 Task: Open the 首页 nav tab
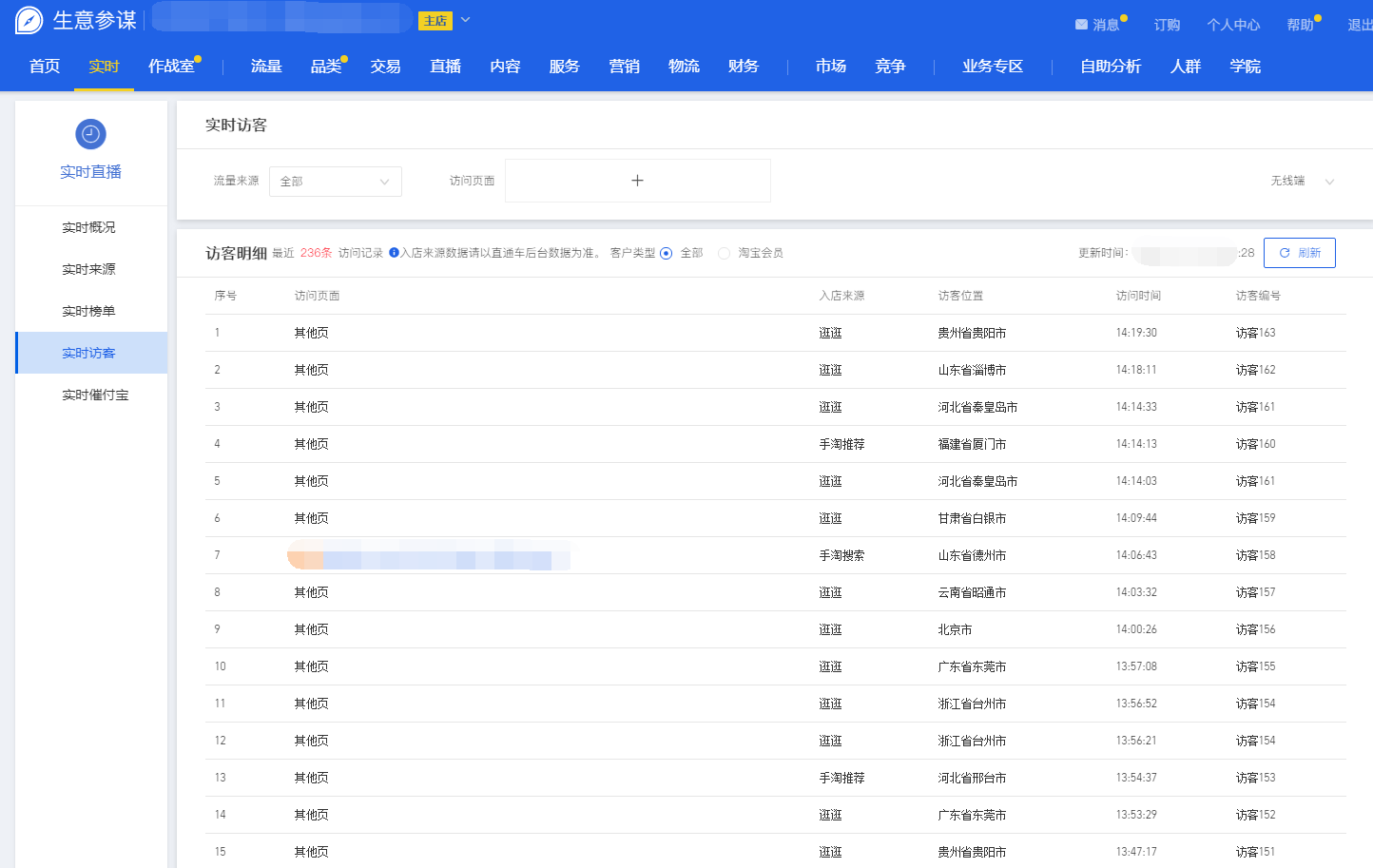pyautogui.click(x=45, y=67)
